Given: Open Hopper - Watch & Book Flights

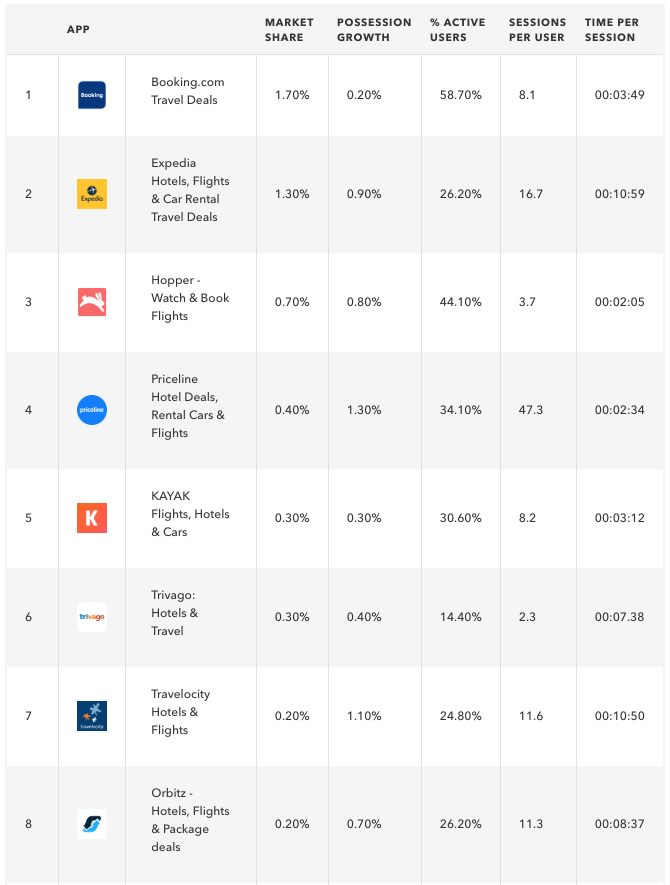Looking at the screenshot, I should pyautogui.click(x=190, y=298).
